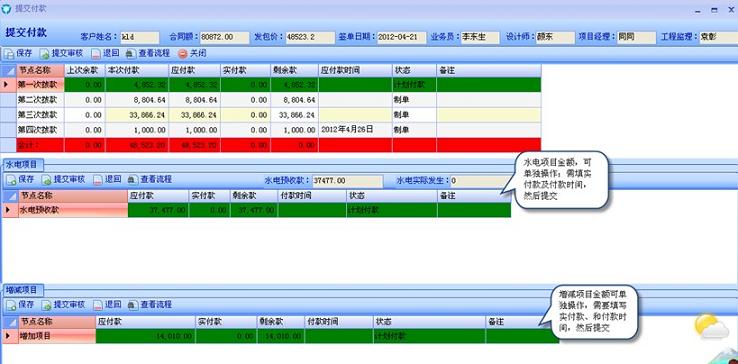Click 提交审核 icon in the top toolbar
The width and height of the screenshot is (738, 364).
click(x=45, y=54)
